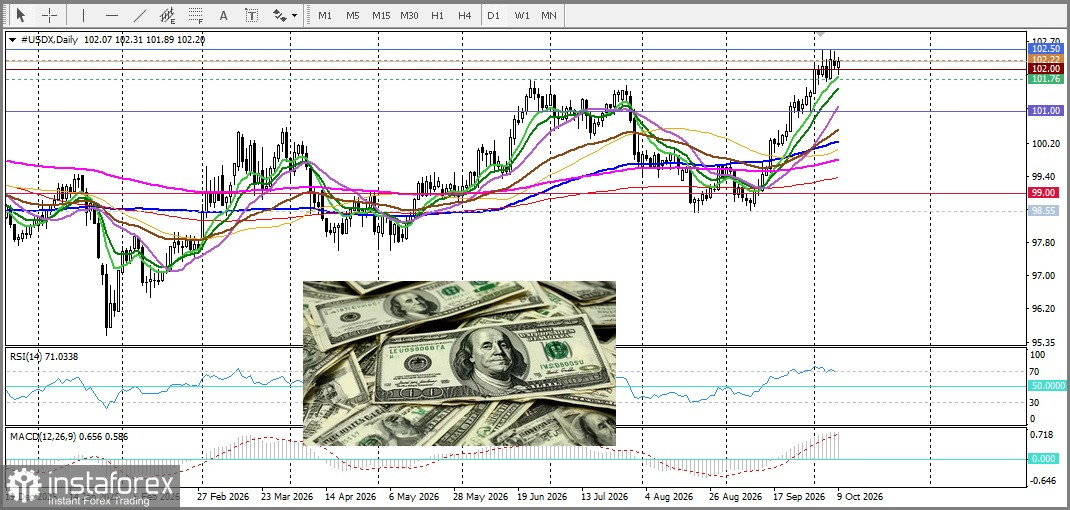Choose the vertical line drawing tool
The image size is (1070, 510).
coord(83,14)
